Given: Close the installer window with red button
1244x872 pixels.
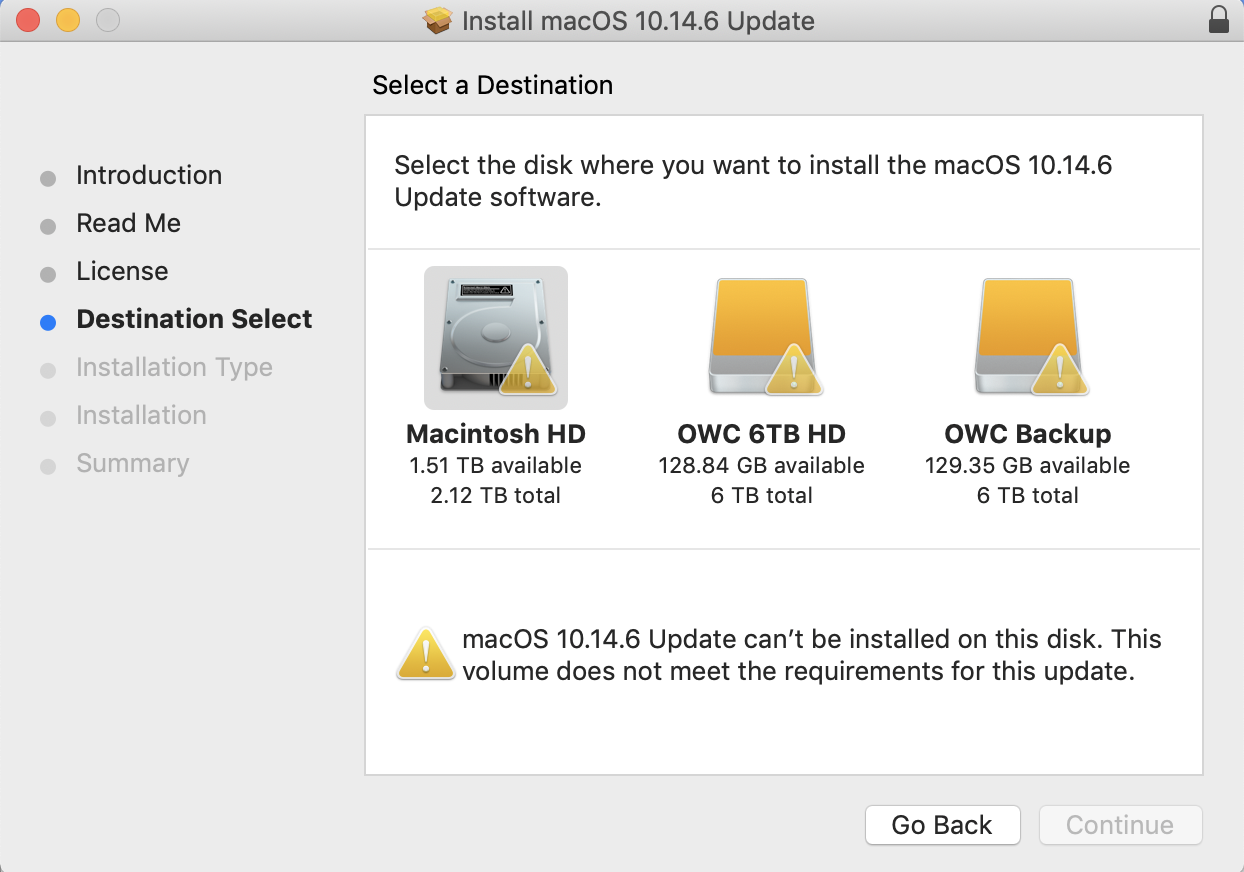Looking at the screenshot, I should pos(28,20).
